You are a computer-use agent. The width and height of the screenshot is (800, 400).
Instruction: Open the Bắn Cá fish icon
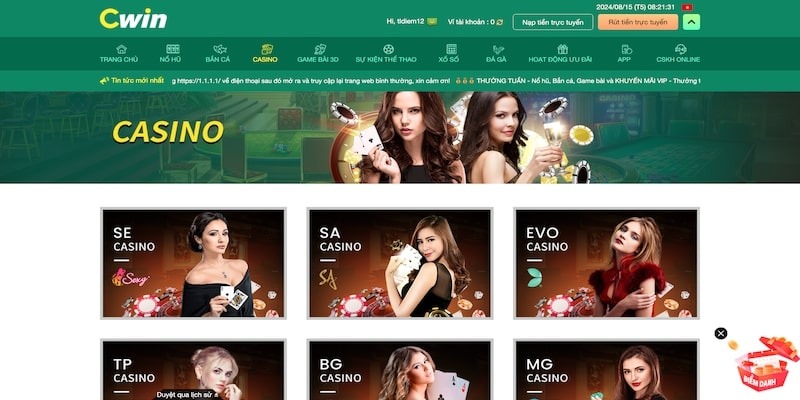[220, 49]
